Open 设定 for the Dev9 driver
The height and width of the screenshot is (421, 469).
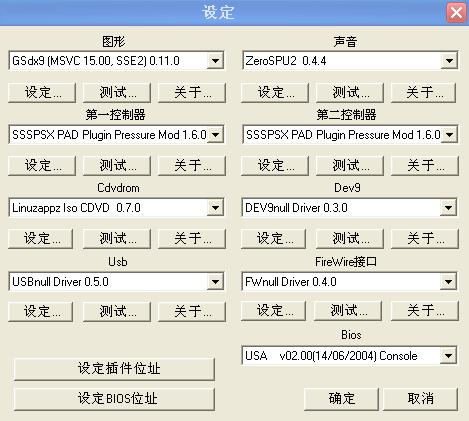tap(273, 238)
